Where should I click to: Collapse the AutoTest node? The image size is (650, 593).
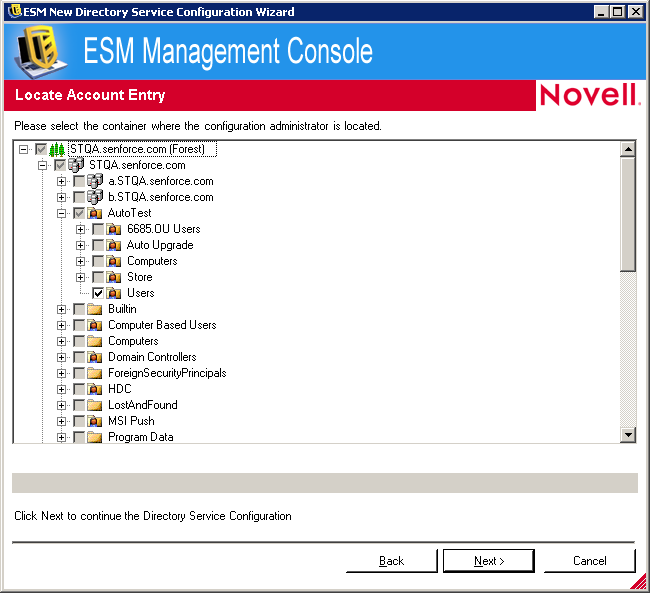pyautogui.click(x=61, y=213)
